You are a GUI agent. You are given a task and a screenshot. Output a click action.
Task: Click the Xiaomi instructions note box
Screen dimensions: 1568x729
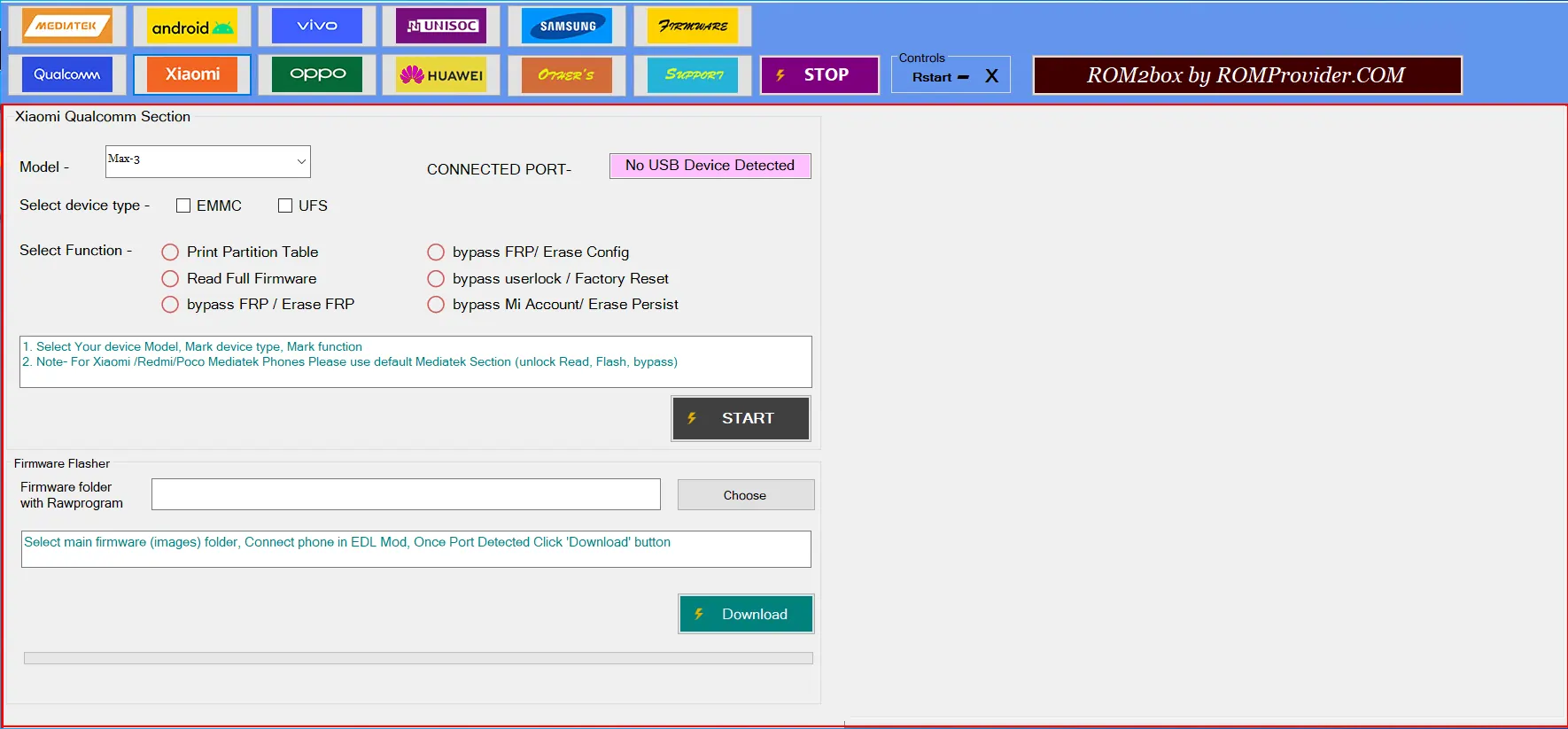(415, 361)
